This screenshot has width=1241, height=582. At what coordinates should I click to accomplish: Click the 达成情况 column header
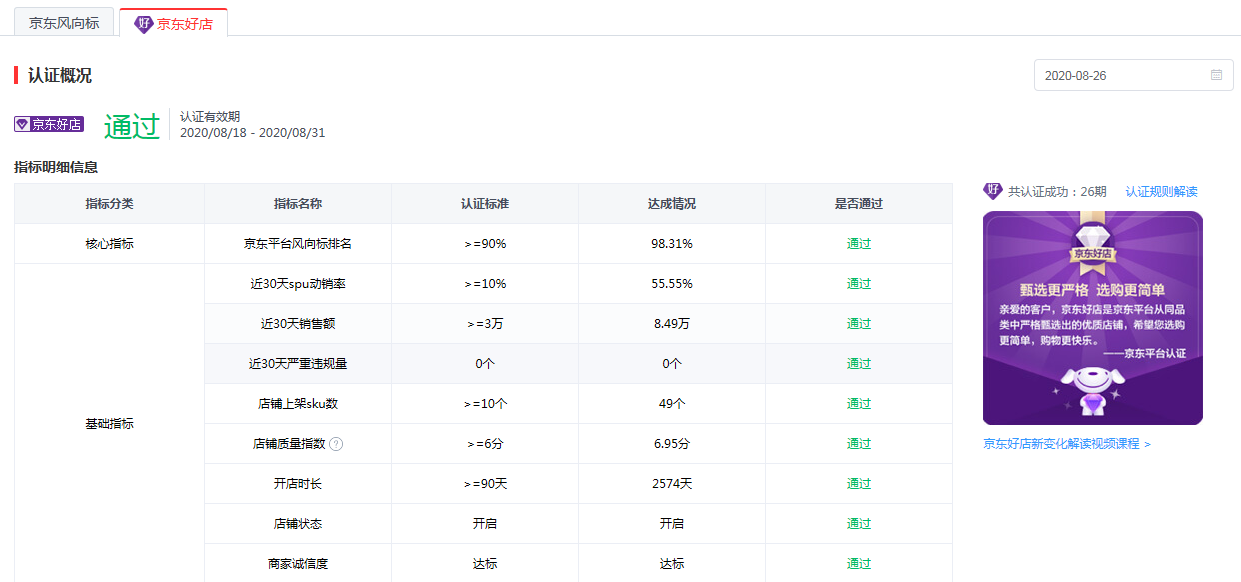671,204
